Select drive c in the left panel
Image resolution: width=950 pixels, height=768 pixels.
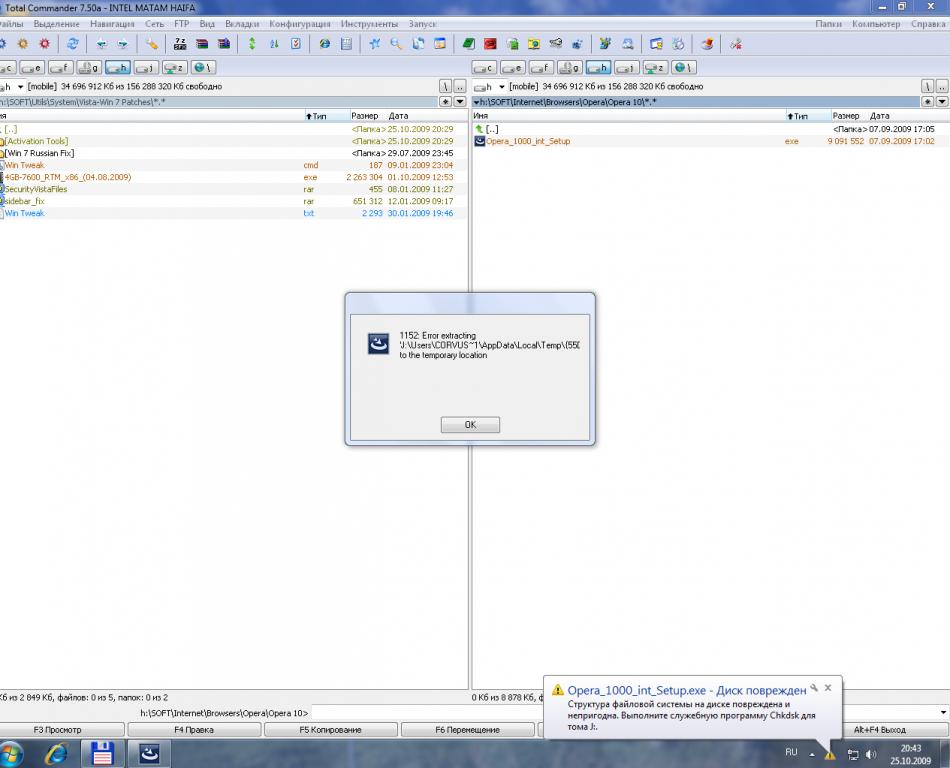tap(7, 68)
